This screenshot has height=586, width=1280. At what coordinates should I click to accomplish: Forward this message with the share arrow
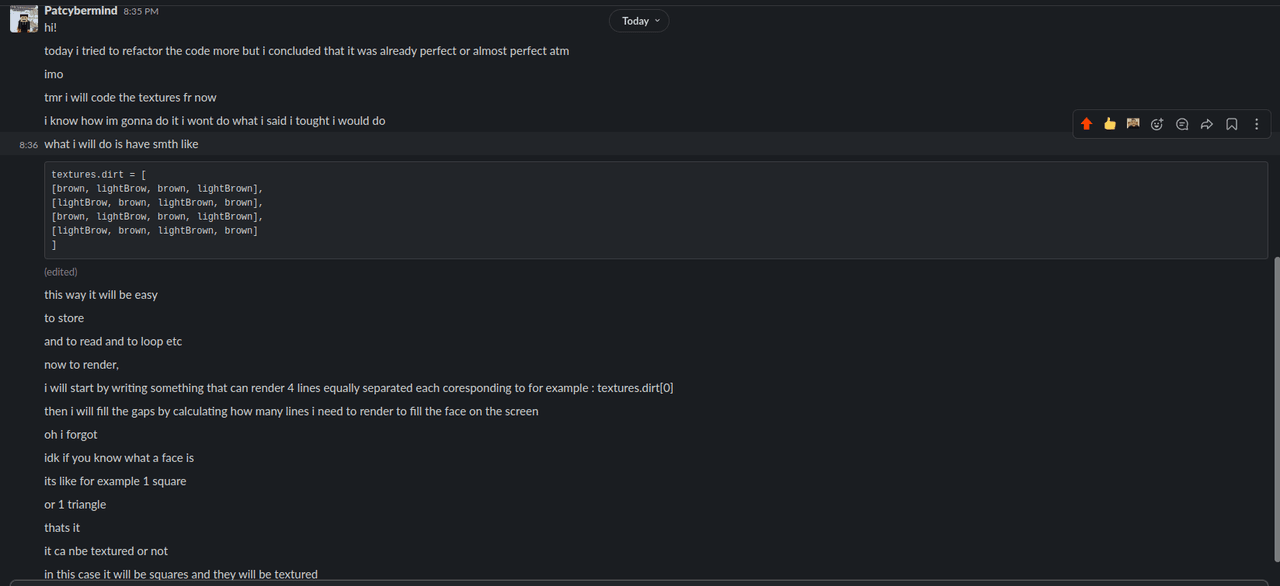[x=1206, y=124]
